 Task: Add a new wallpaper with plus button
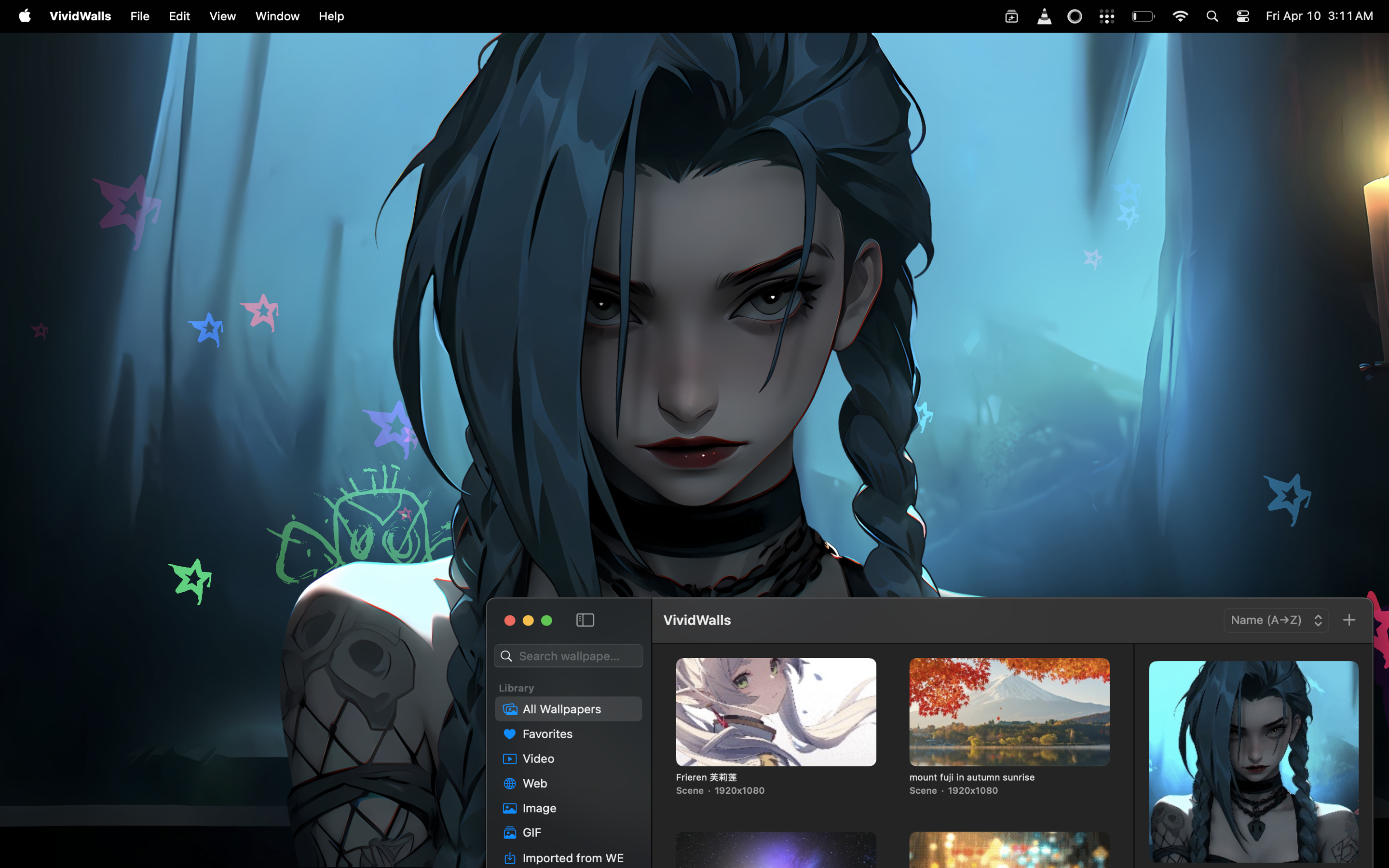click(1349, 620)
